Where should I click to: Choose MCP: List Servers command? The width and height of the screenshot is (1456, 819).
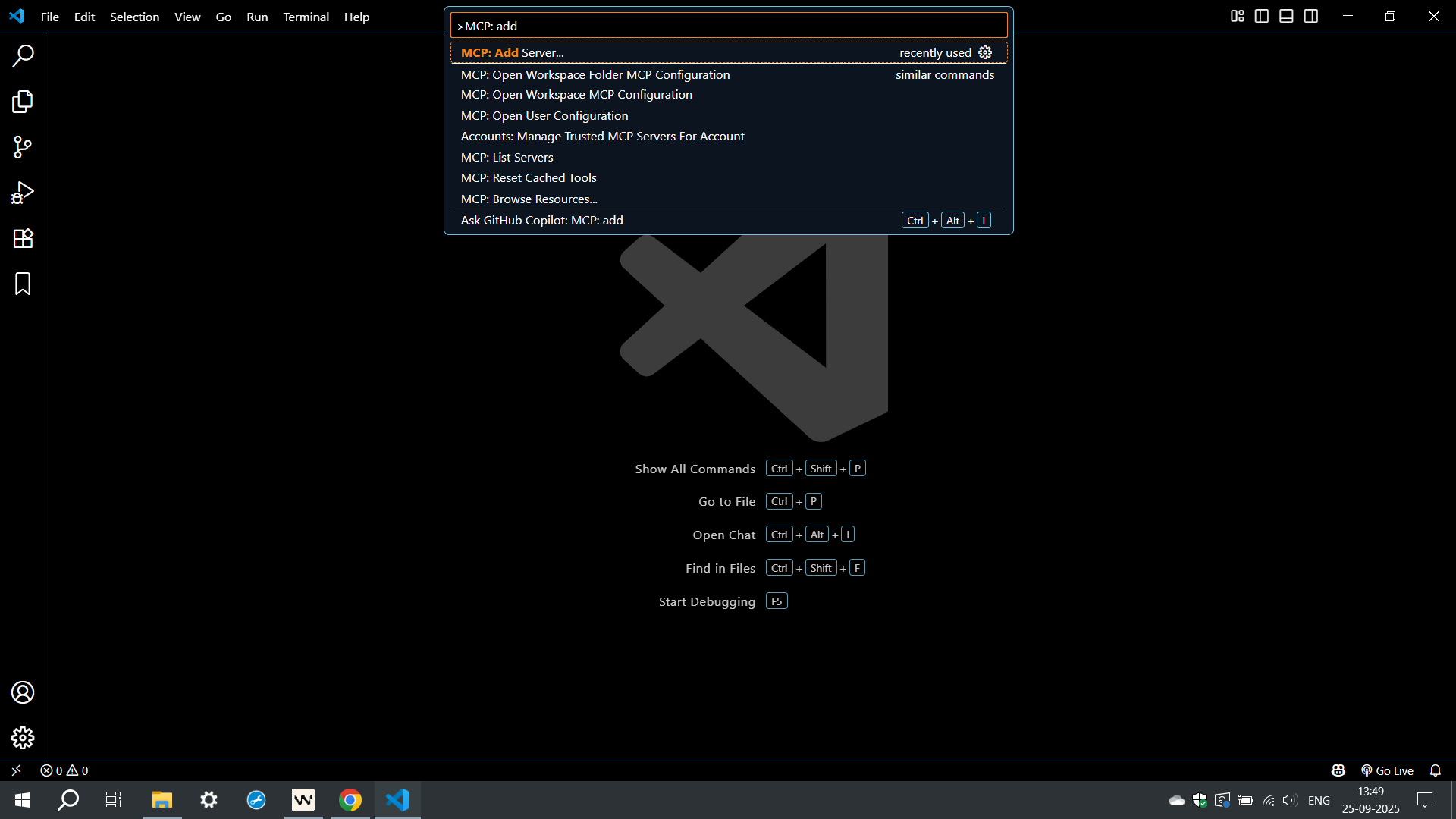pyautogui.click(x=507, y=157)
